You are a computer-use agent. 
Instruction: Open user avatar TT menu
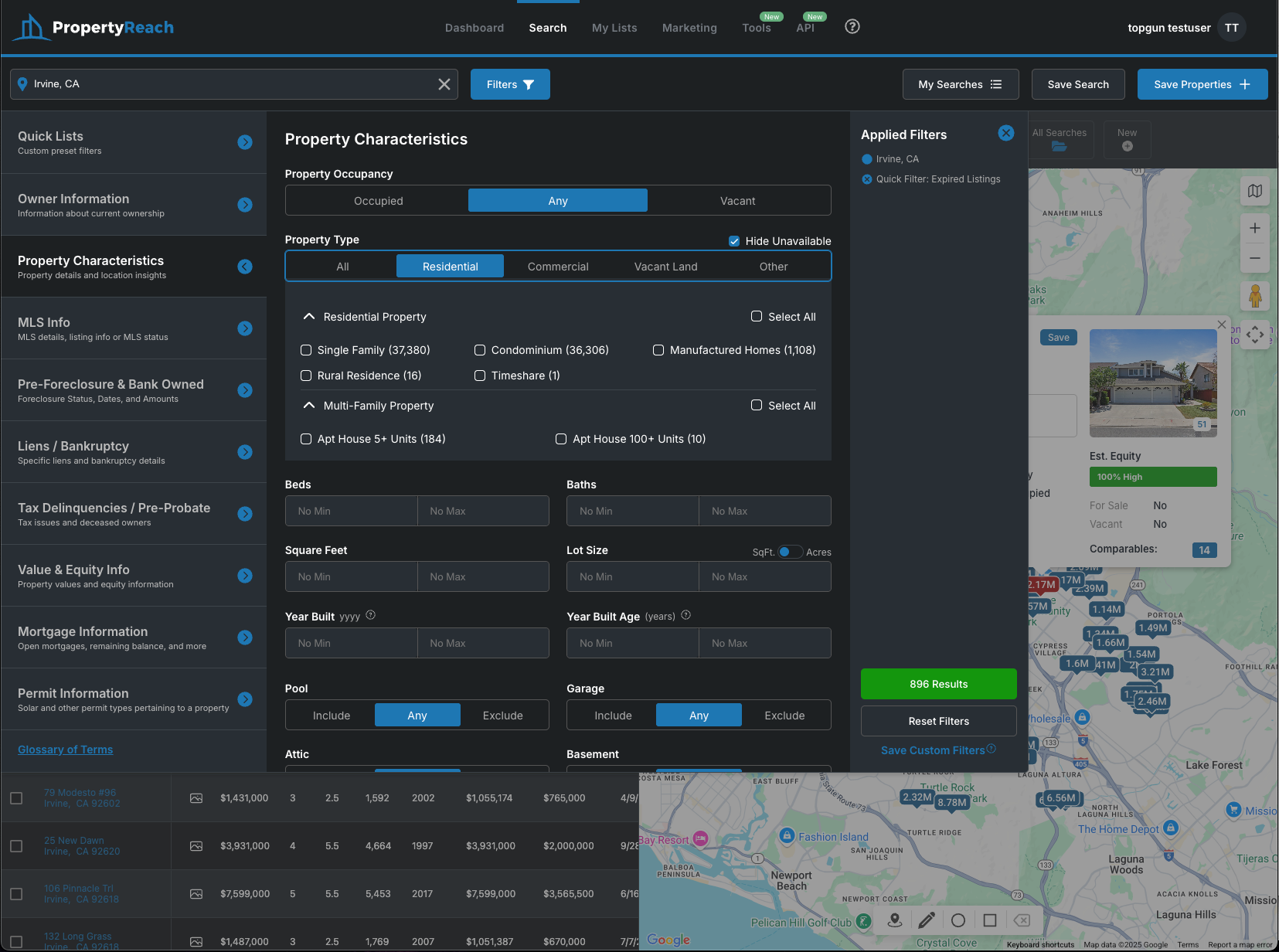(1232, 28)
